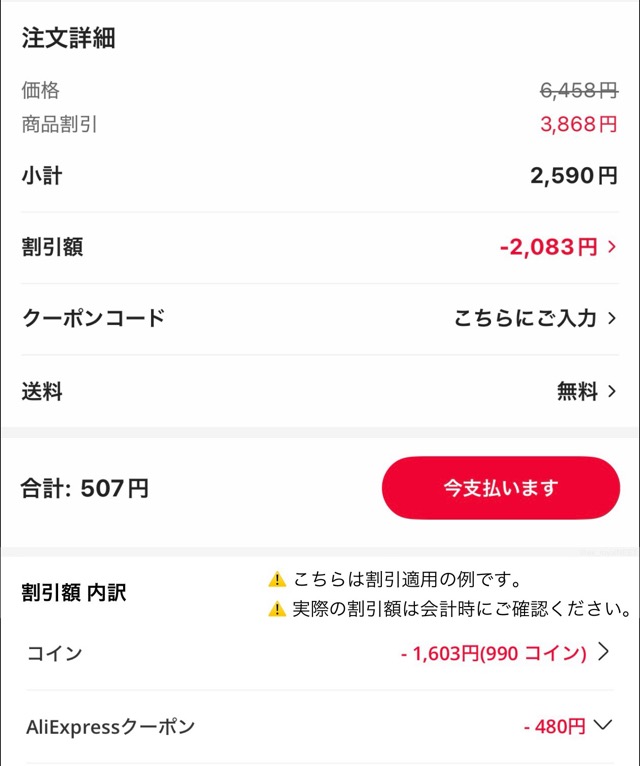
Task: Tap the chevron beside 無料 shipping
Action: pos(612,391)
